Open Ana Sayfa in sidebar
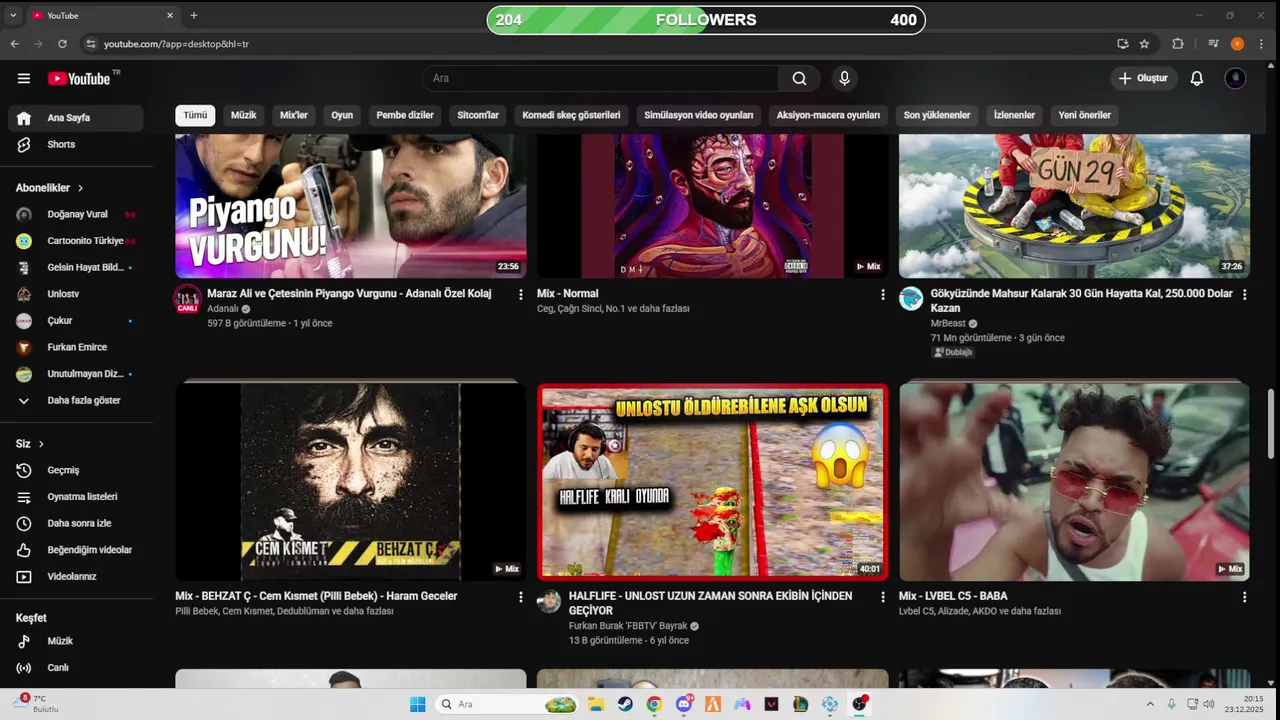 pos(76,118)
